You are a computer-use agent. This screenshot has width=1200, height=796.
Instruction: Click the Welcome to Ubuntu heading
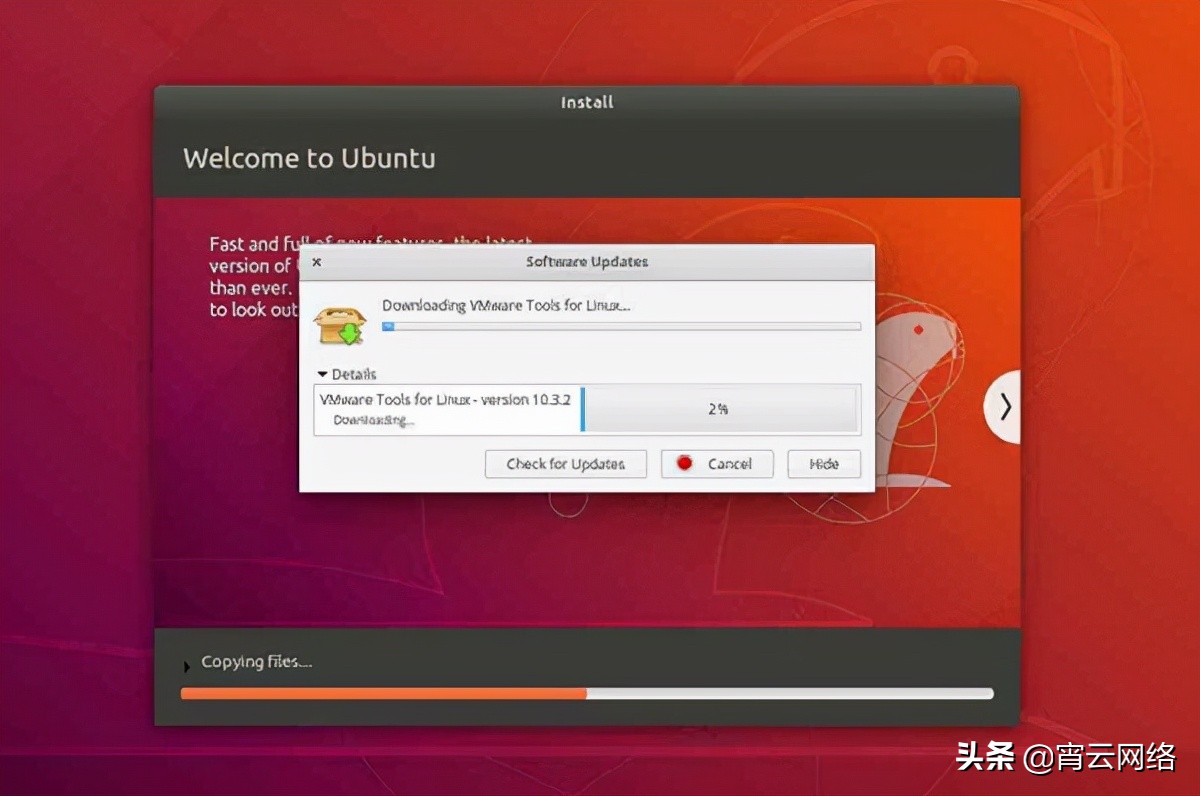click(309, 158)
